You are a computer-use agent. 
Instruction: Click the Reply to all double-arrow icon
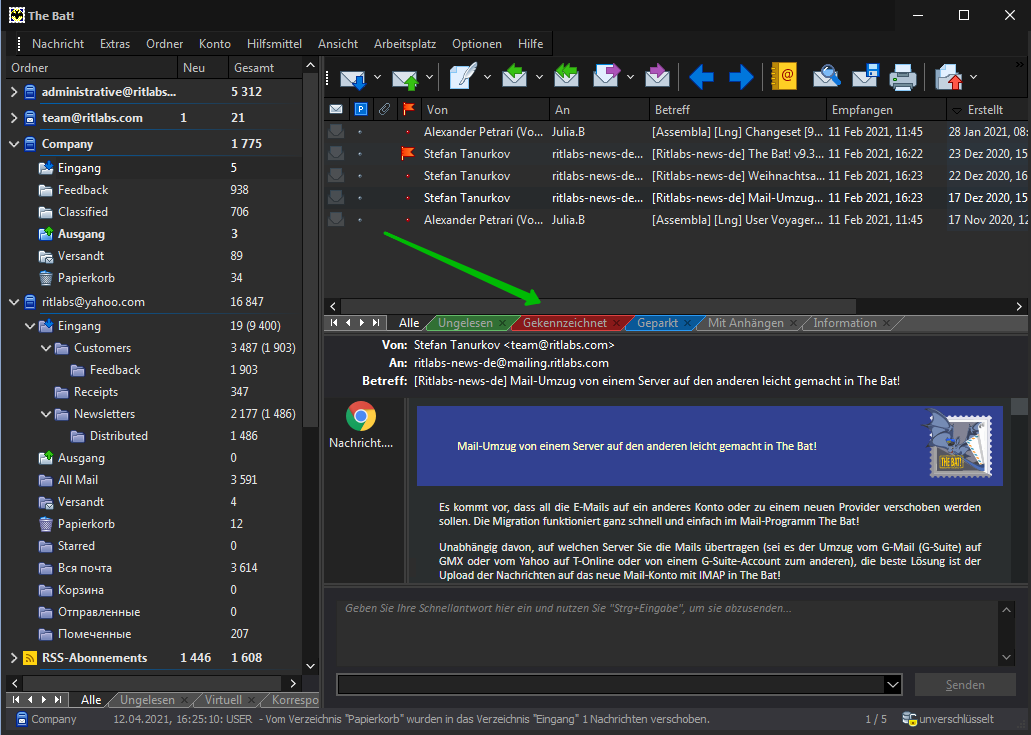click(x=566, y=76)
